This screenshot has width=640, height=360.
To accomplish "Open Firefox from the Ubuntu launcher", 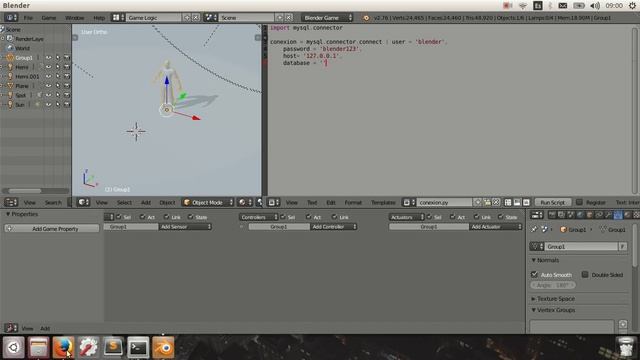I will [x=63, y=347].
